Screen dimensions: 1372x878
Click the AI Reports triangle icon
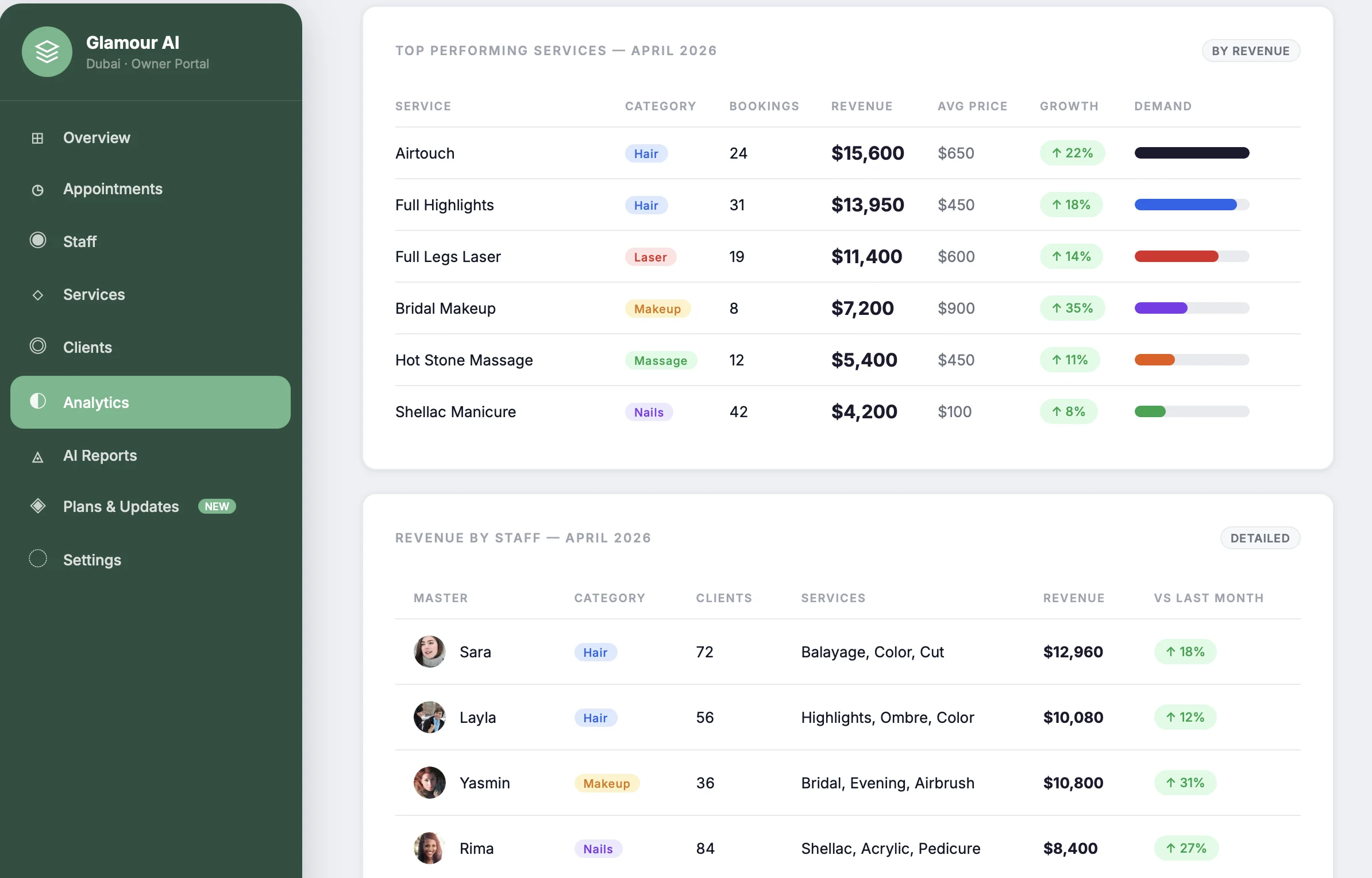pos(37,457)
